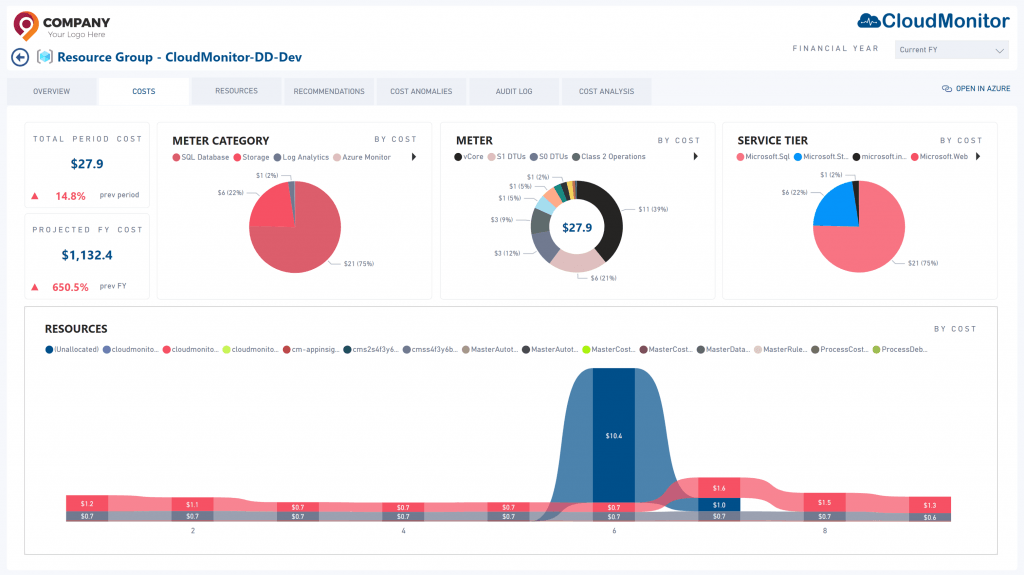Click the $1.5 pink ribbon segment
This screenshot has width=1024, height=575.
[x=825, y=502]
